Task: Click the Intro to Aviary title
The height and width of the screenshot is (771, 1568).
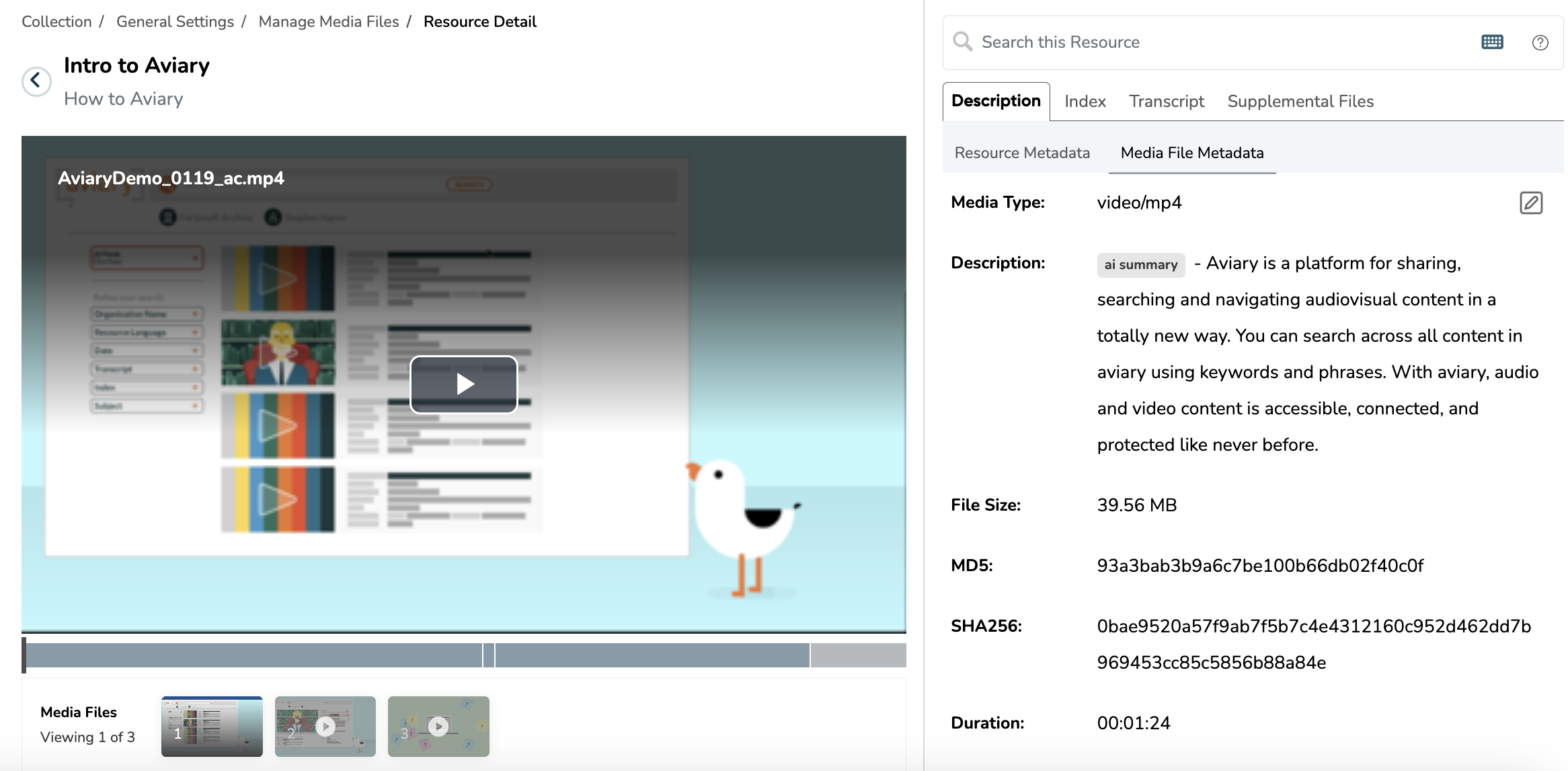Action: pyautogui.click(x=136, y=65)
